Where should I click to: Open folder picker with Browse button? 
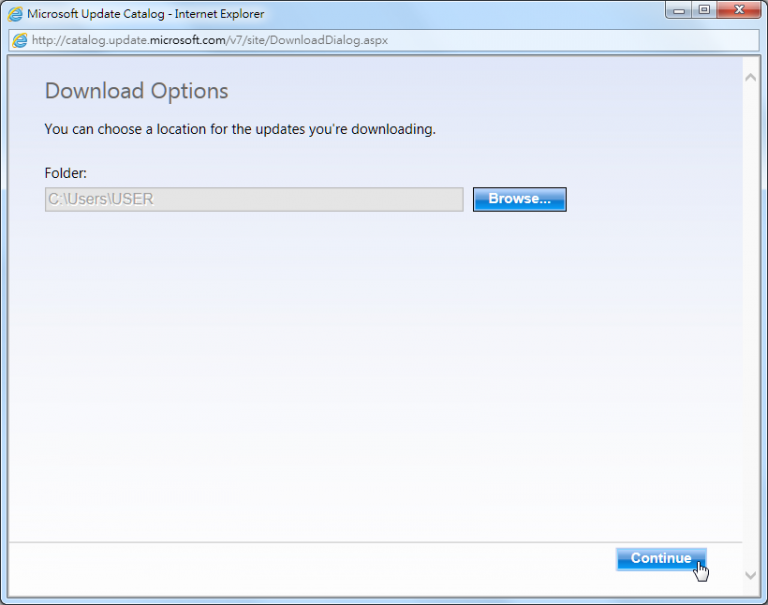pyautogui.click(x=519, y=199)
